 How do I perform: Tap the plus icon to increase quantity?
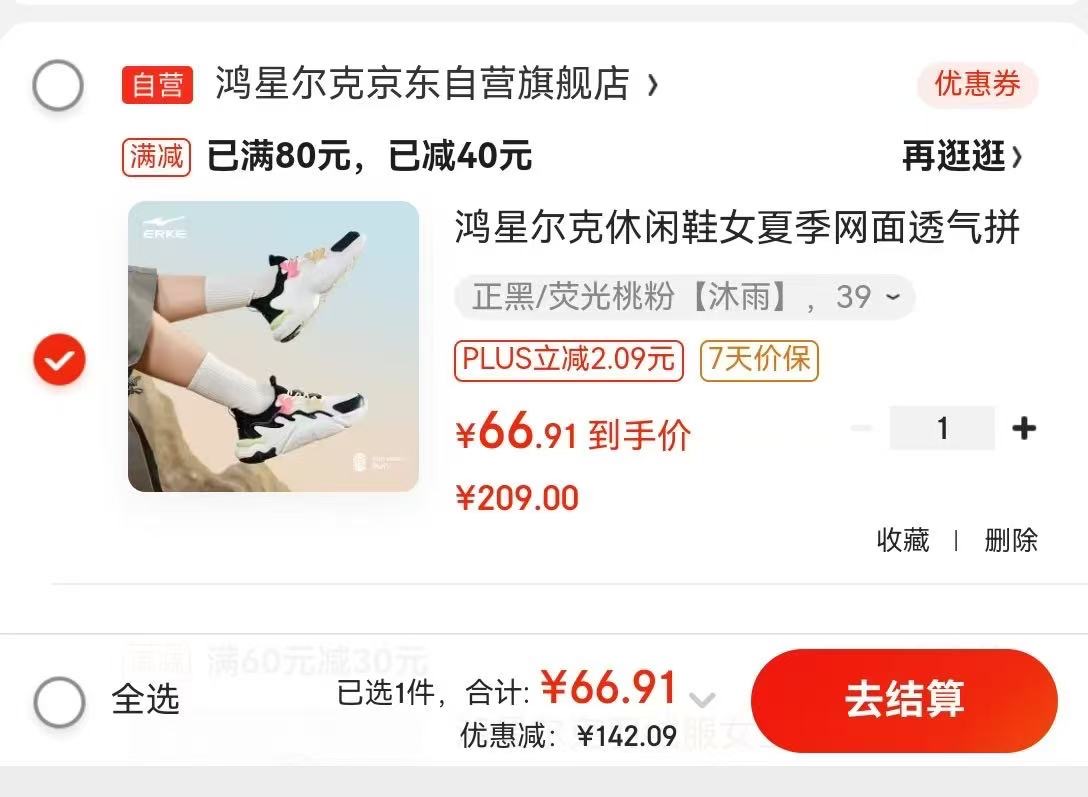tap(1023, 428)
